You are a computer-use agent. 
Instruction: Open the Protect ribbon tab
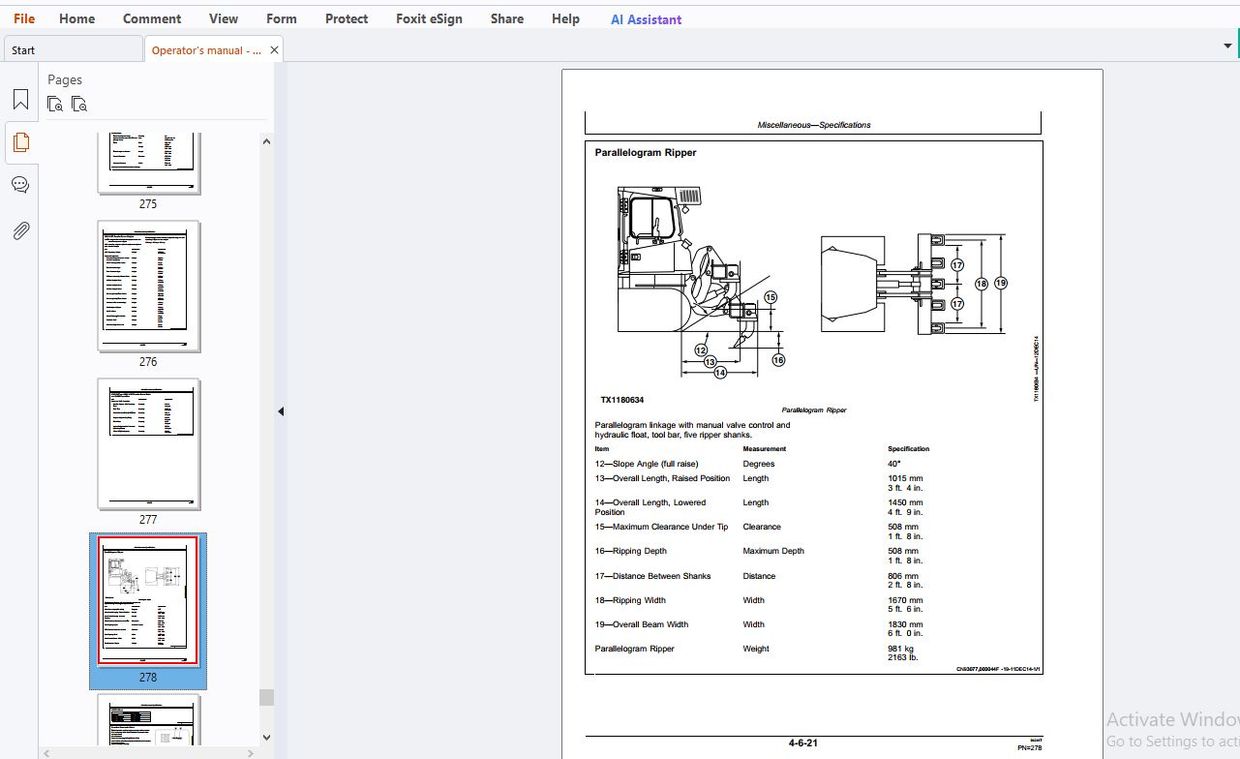pos(346,17)
